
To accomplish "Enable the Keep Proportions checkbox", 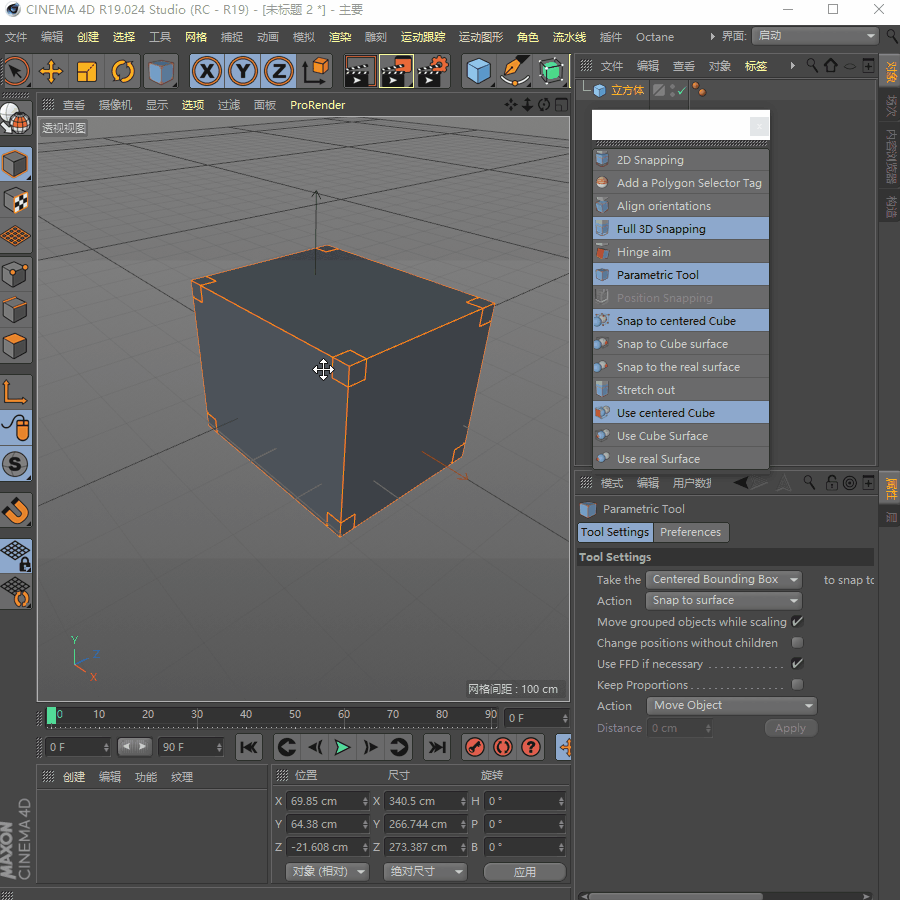I will tap(797, 685).
